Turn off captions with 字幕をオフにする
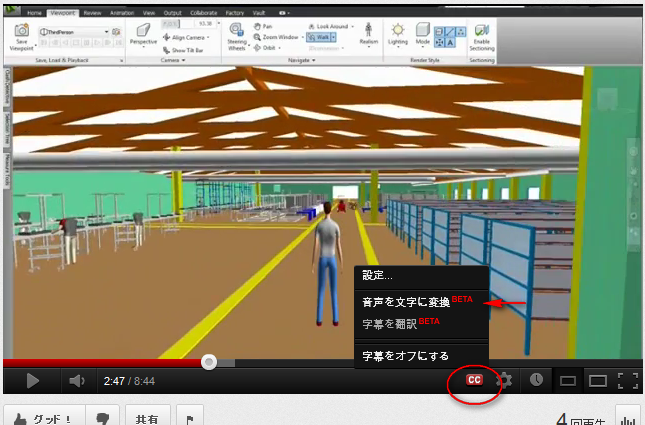645x425 pixels. click(x=405, y=355)
